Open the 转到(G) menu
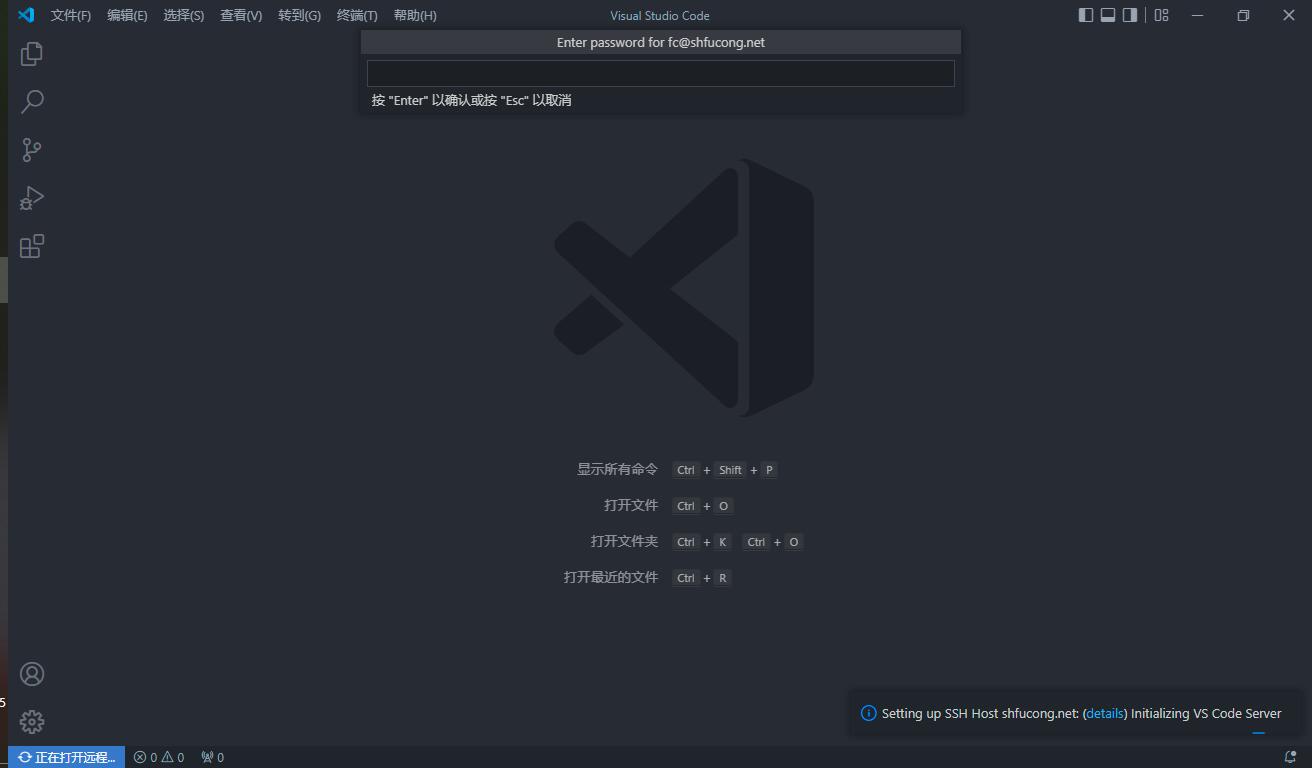The height and width of the screenshot is (768, 1312). [299, 15]
